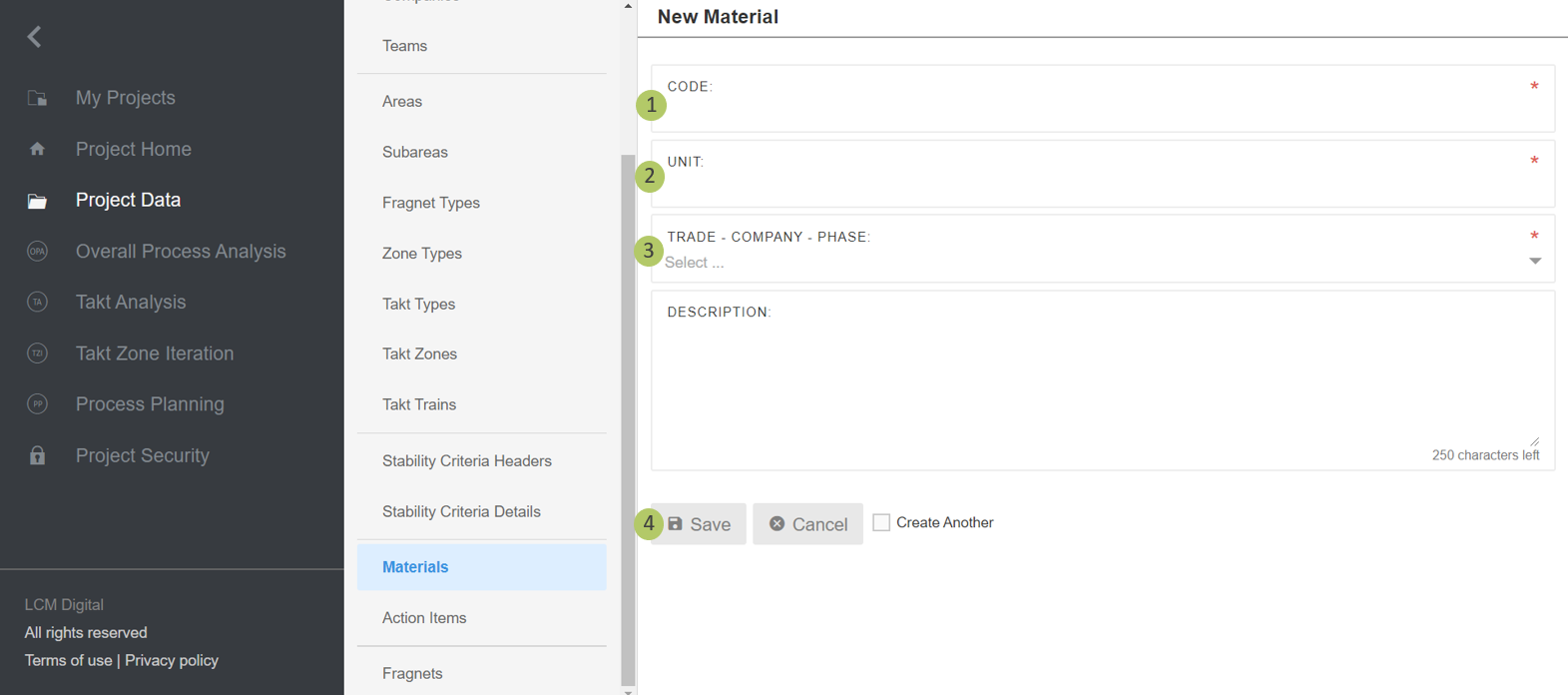The width and height of the screenshot is (1568, 695).
Task: Click the Process Planning PP icon
Action: [x=37, y=404]
